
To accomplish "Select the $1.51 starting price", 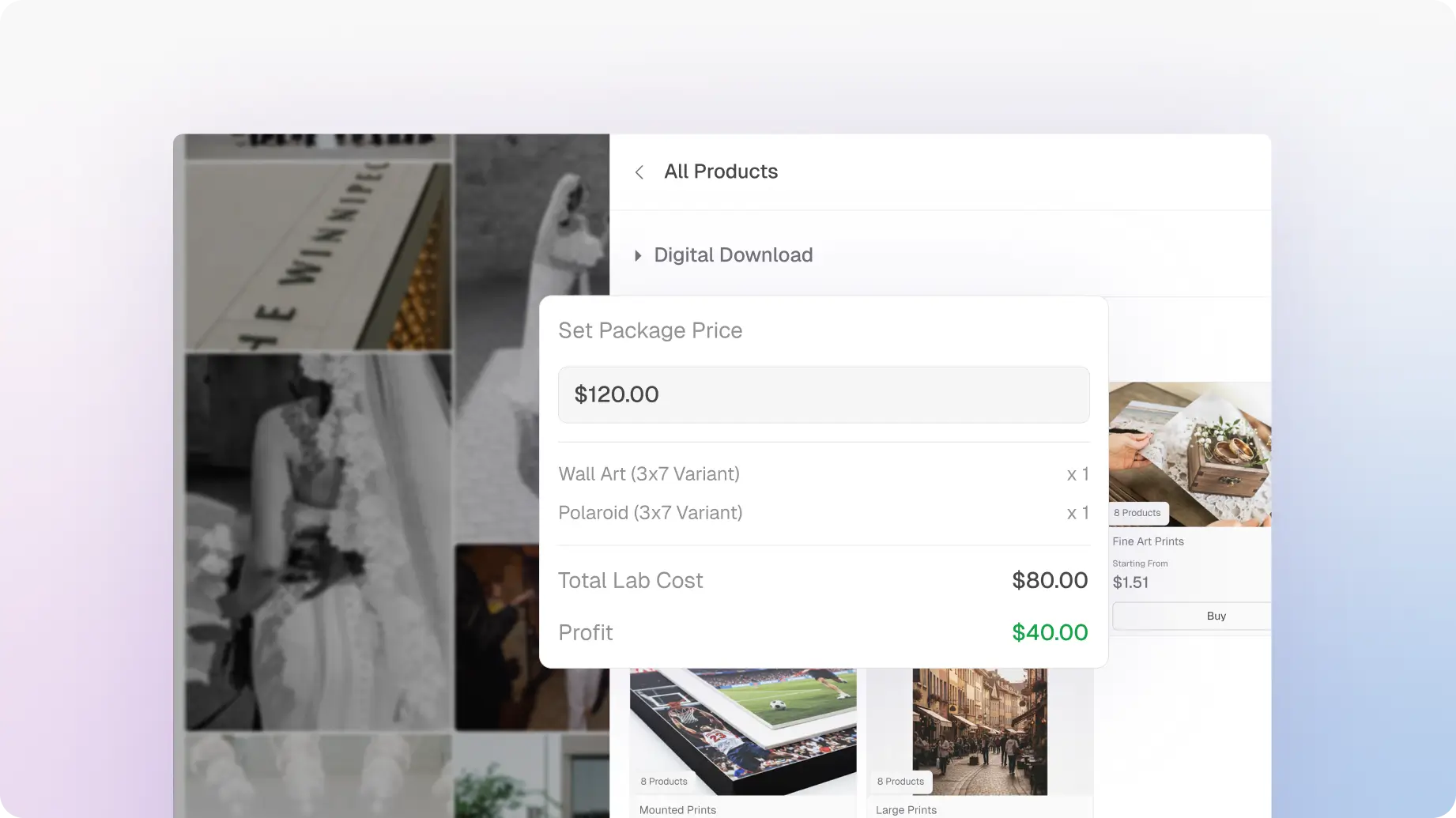I will point(1130,582).
